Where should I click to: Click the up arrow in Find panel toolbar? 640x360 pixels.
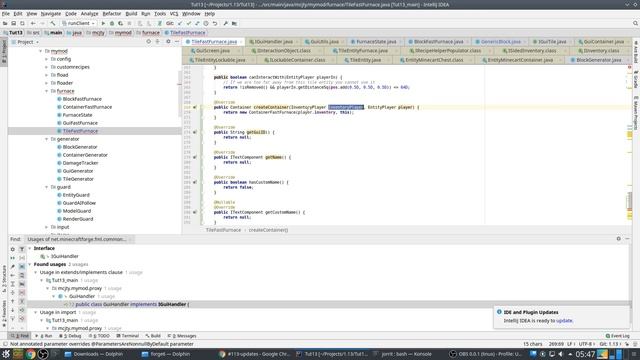(13, 301)
